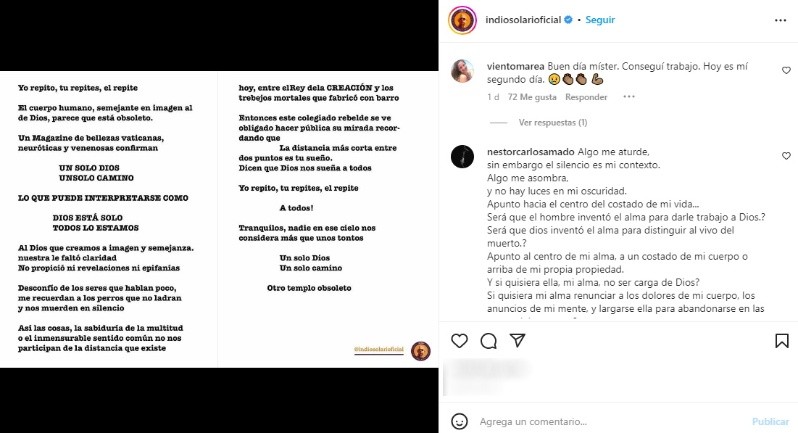Like vientomarea's comment heart
The height and width of the screenshot is (433, 798).
pyautogui.click(x=786, y=71)
